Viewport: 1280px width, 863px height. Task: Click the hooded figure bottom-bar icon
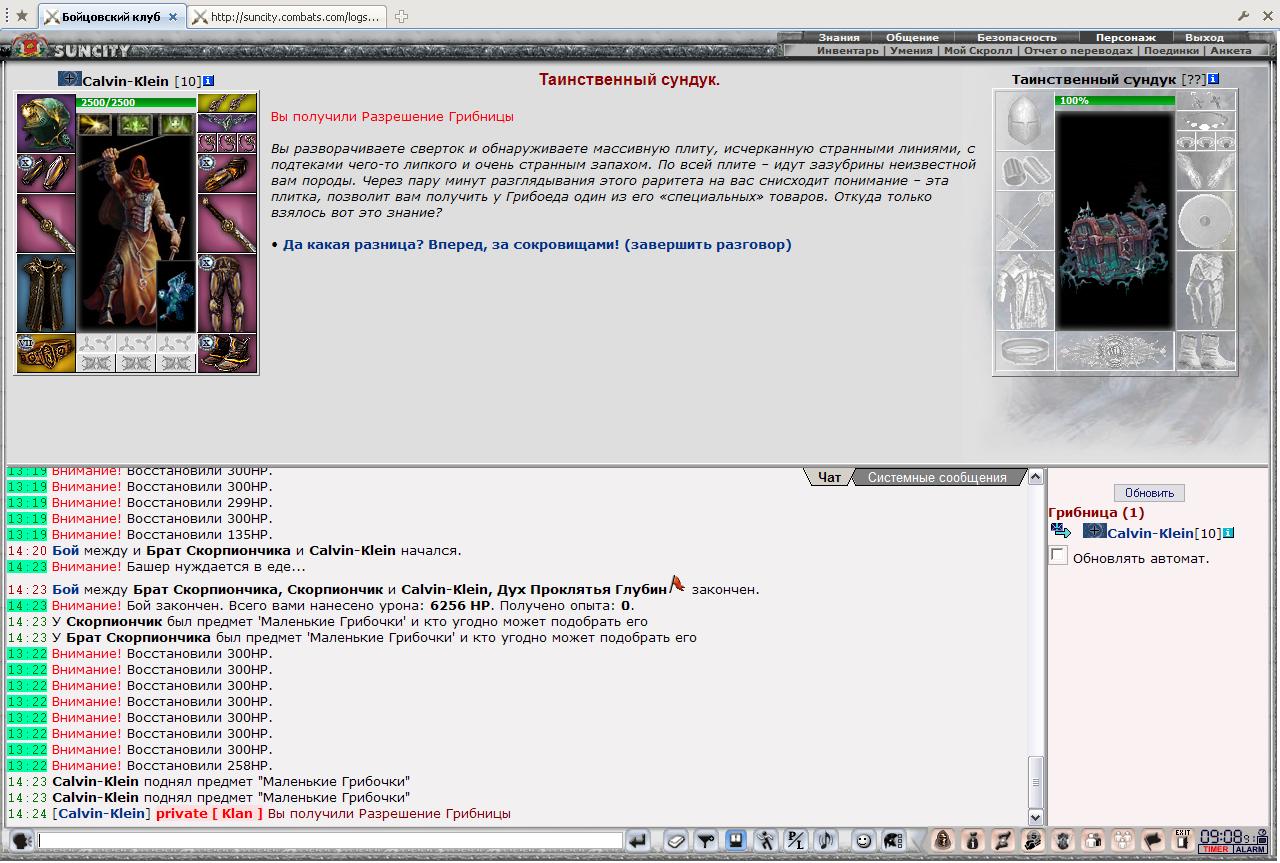tap(942, 840)
